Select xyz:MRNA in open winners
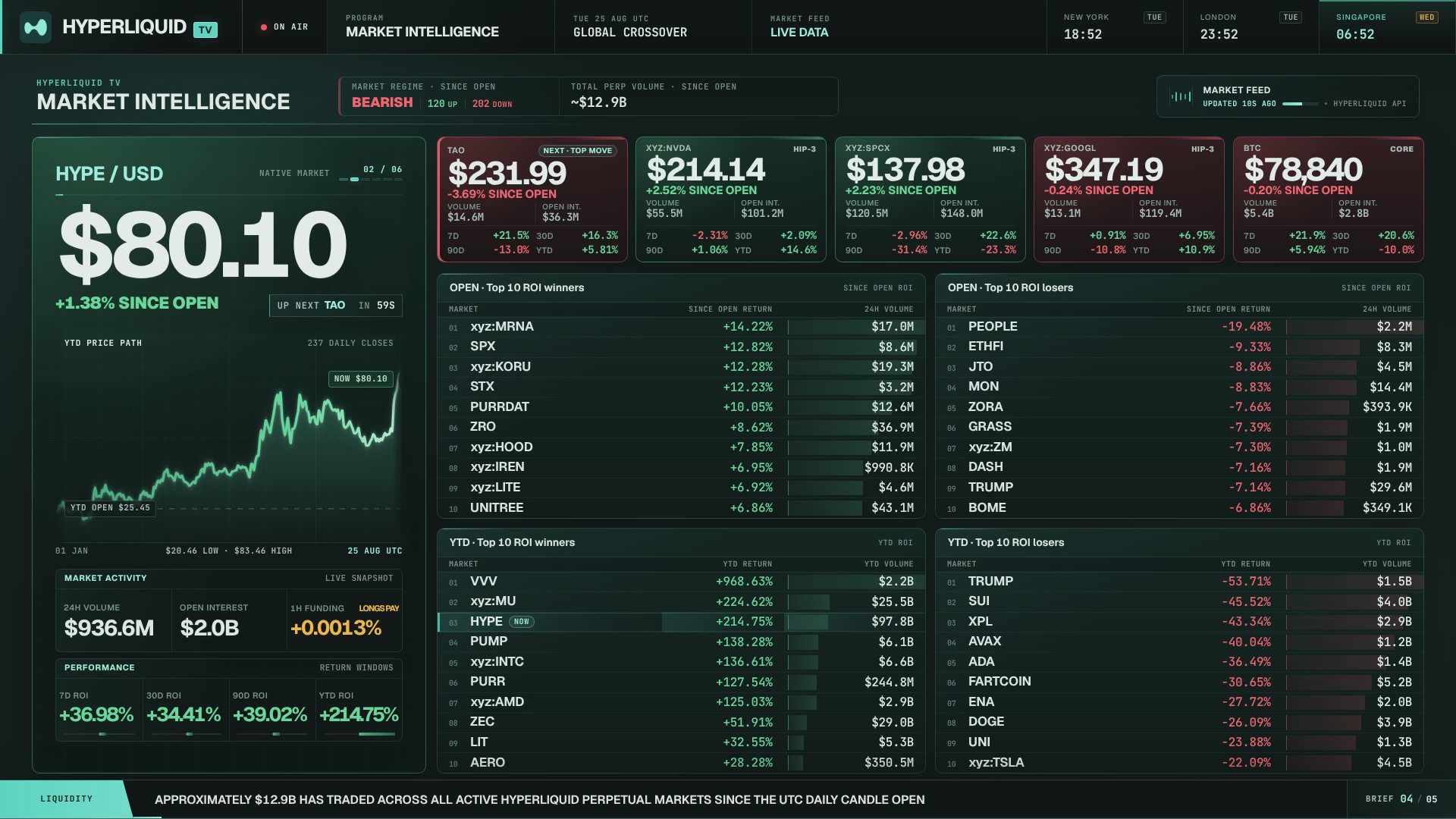The image size is (1456, 819). tap(681, 327)
